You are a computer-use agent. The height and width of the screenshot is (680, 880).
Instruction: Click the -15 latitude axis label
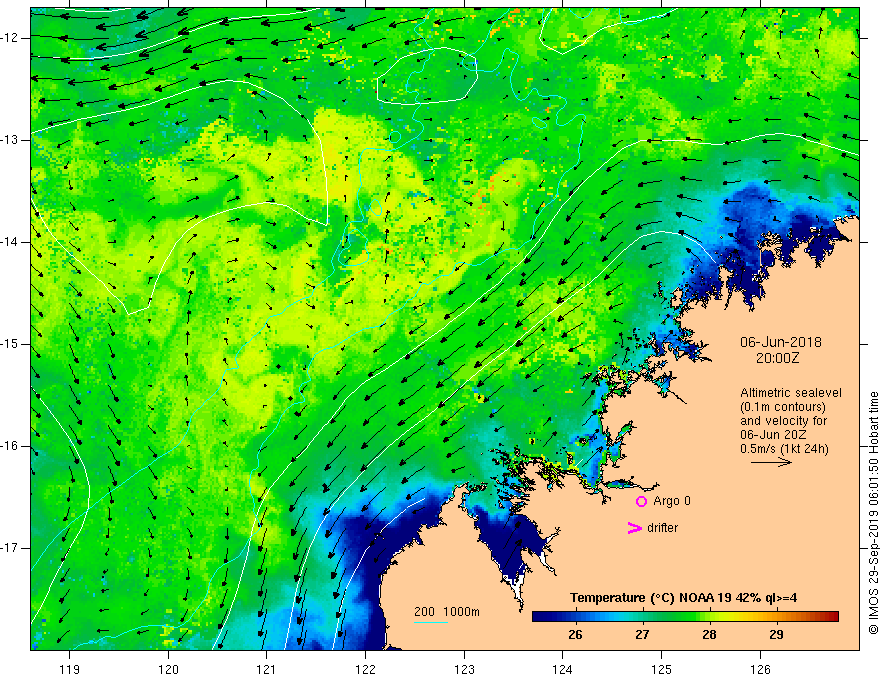11,344
